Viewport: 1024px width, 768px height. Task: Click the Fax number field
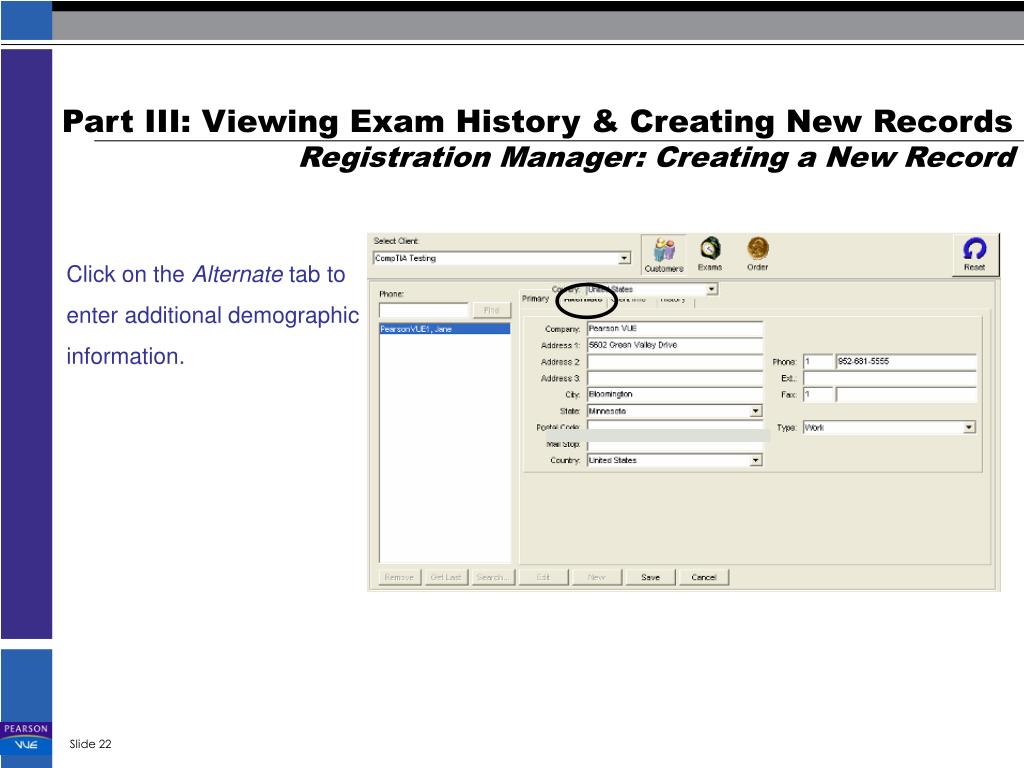pyautogui.click(x=906, y=394)
